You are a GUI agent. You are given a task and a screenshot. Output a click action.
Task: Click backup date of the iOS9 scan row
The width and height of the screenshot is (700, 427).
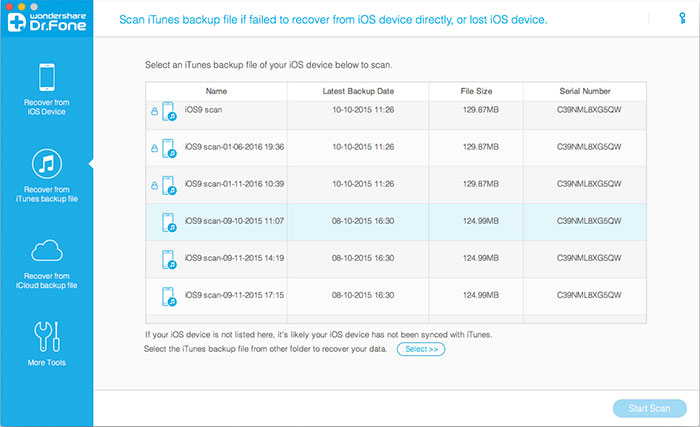click(363, 109)
